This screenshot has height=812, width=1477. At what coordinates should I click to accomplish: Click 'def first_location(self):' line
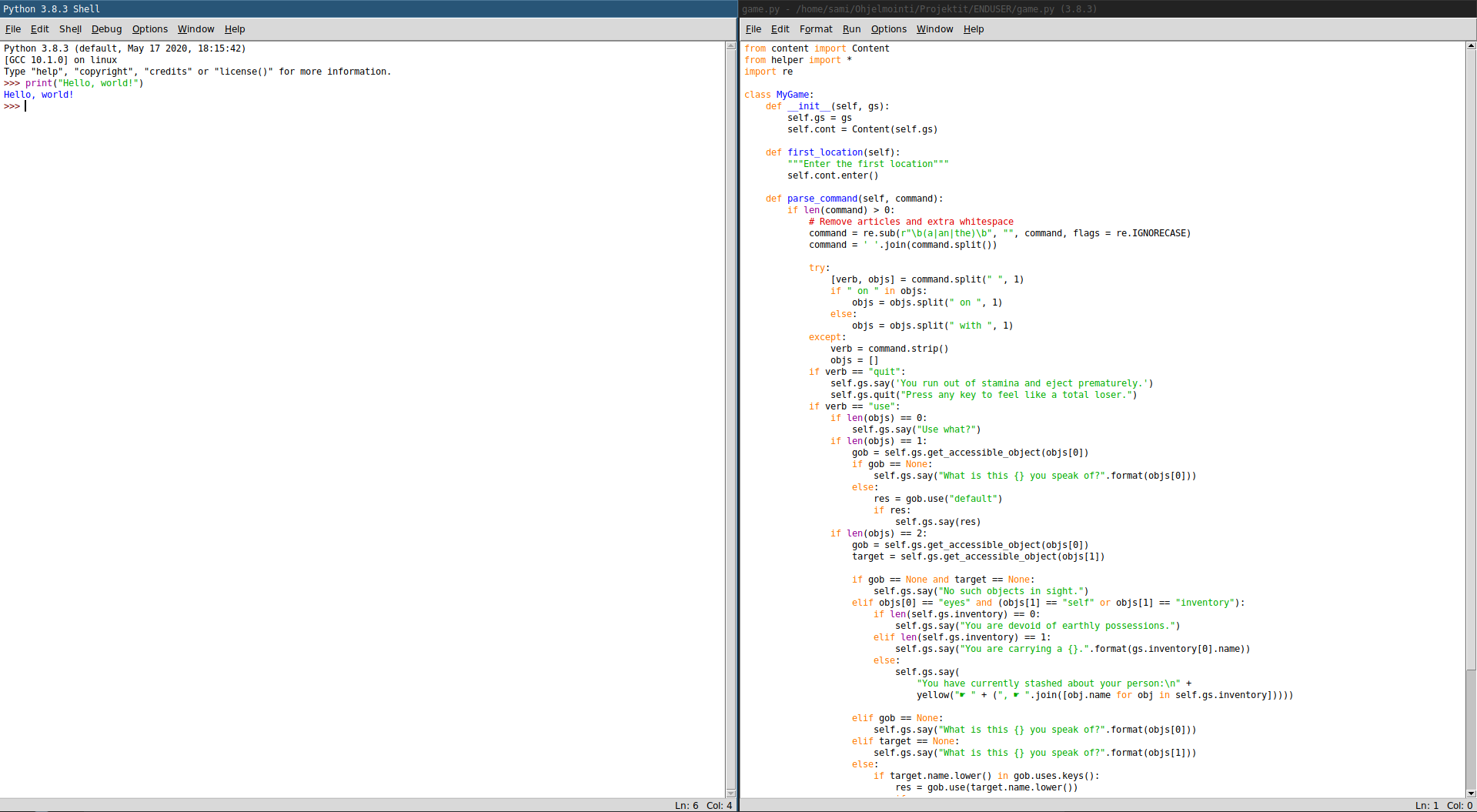pos(833,152)
